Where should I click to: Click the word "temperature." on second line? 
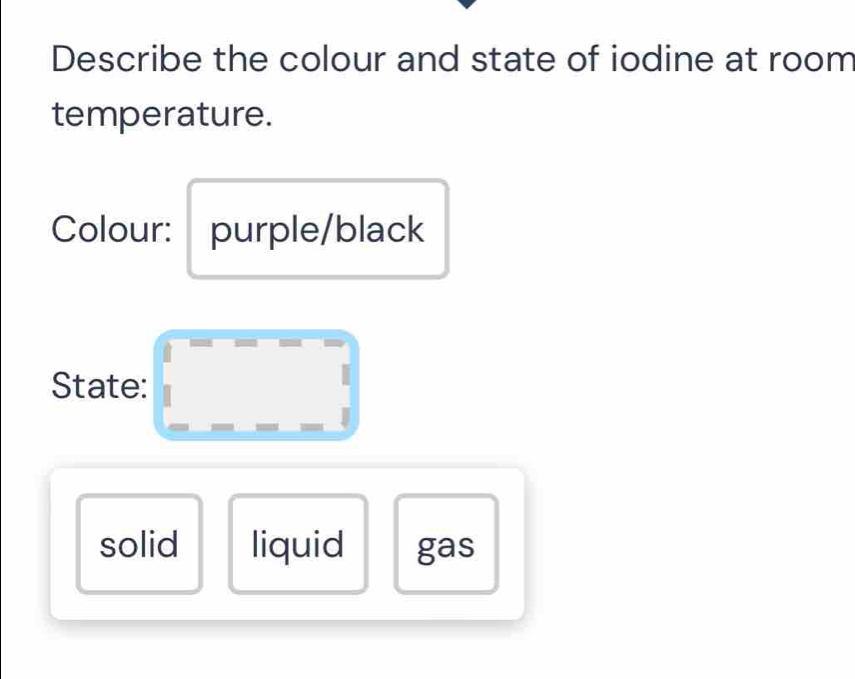pyautogui.click(x=162, y=116)
